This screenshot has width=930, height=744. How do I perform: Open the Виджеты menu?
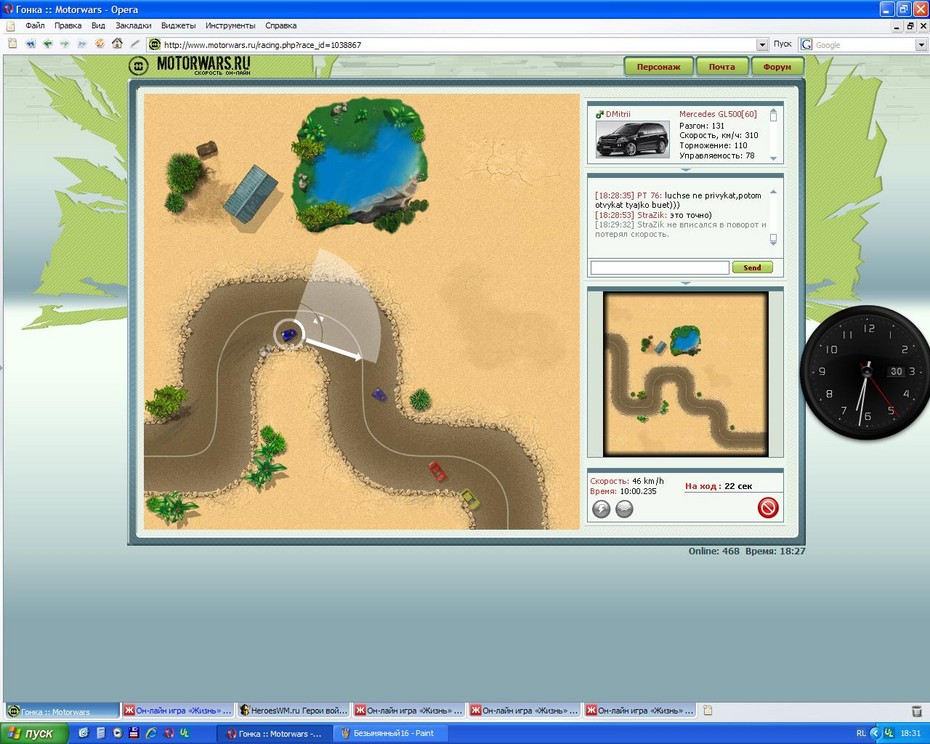tap(178, 26)
